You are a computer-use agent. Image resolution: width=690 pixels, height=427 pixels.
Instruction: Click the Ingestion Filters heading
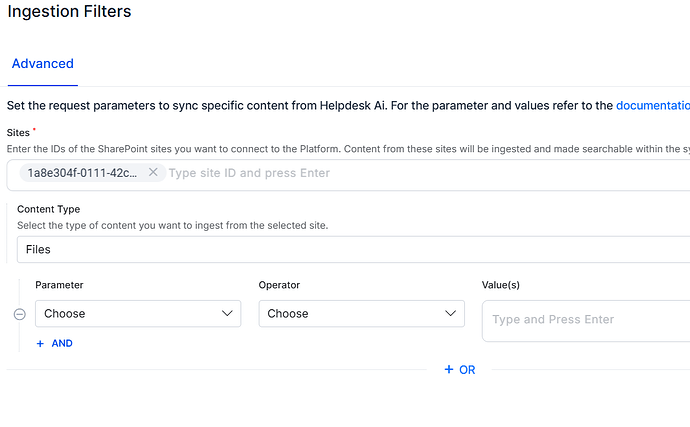click(x=70, y=11)
